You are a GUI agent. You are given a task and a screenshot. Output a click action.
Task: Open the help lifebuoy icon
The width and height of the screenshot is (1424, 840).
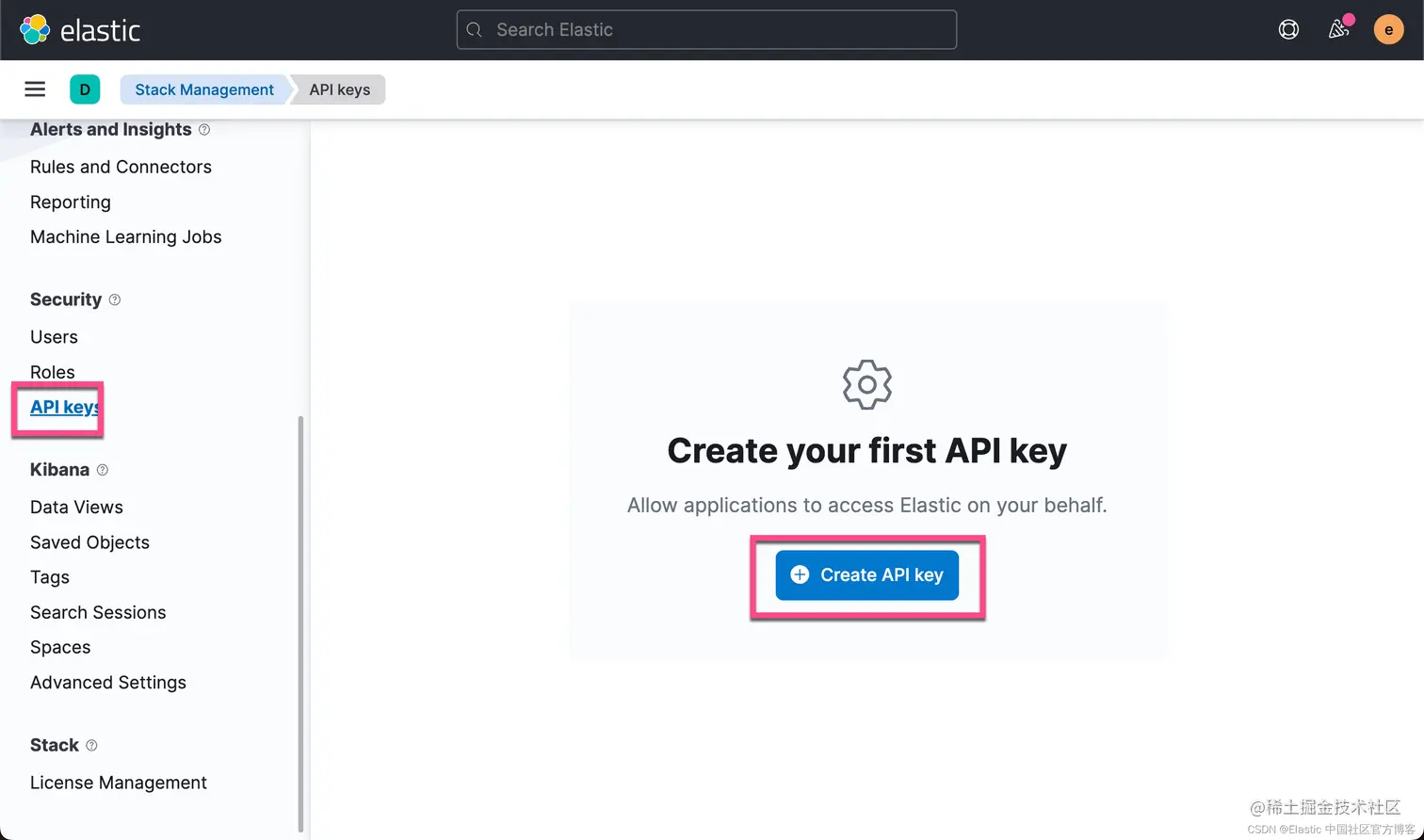pos(1288,29)
